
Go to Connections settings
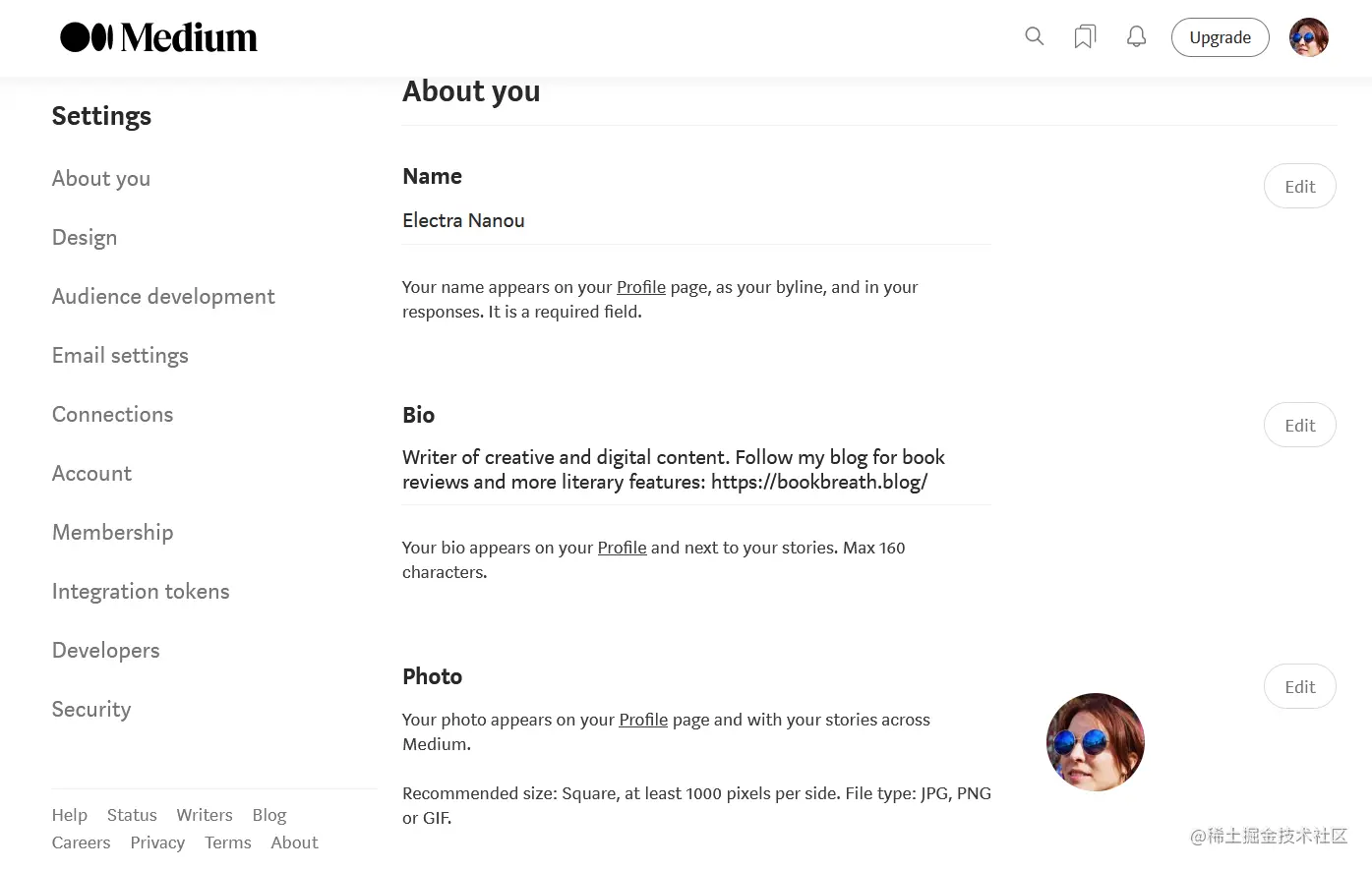[x=112, y=414]
